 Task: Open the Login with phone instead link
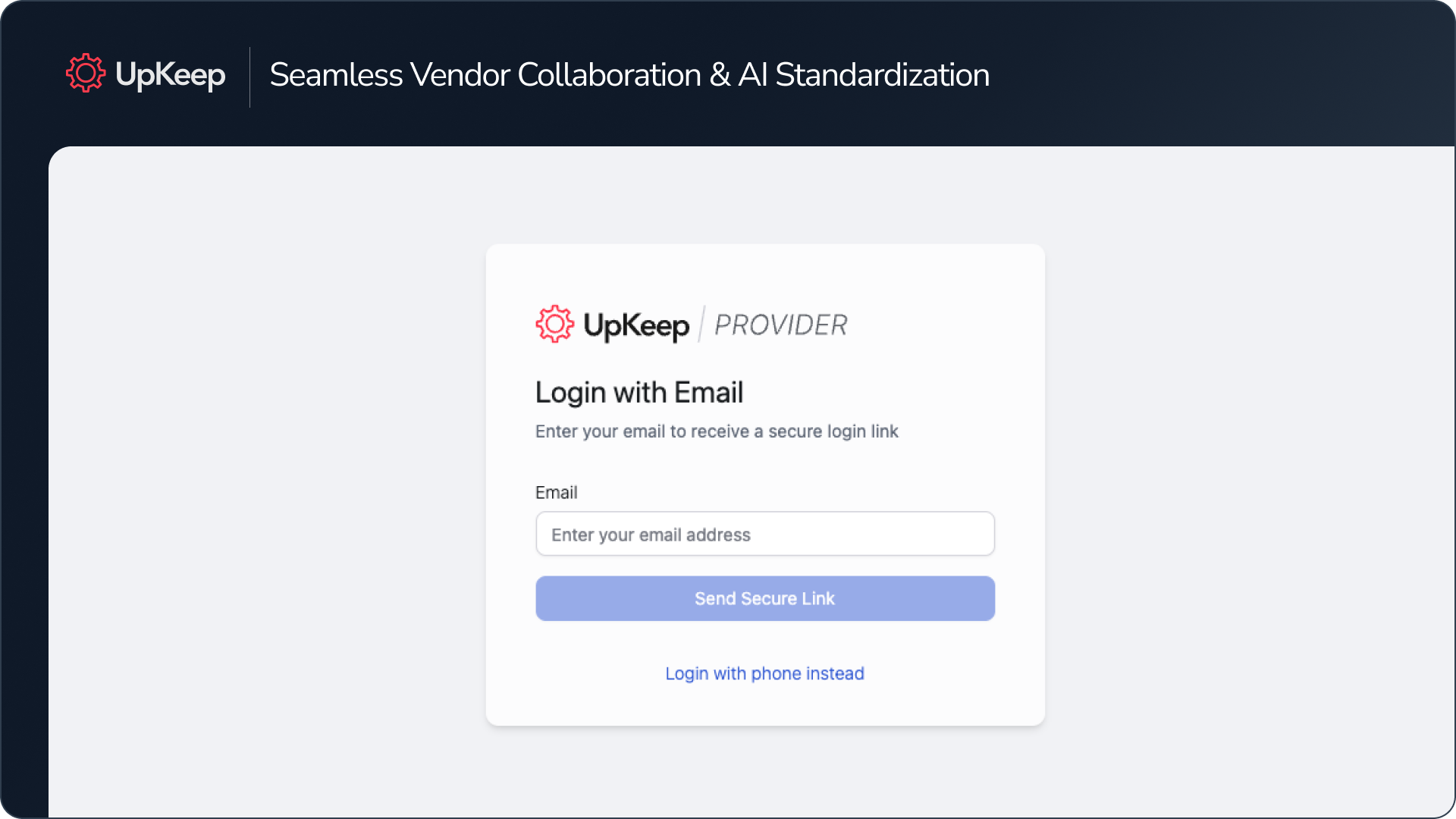[x=764, y=673]
